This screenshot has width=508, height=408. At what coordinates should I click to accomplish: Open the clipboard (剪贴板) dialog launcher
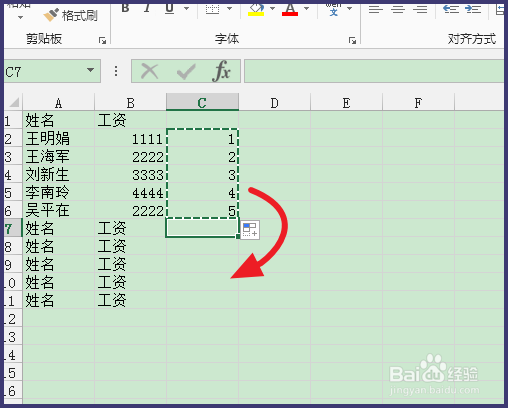(x=102, y=41)
